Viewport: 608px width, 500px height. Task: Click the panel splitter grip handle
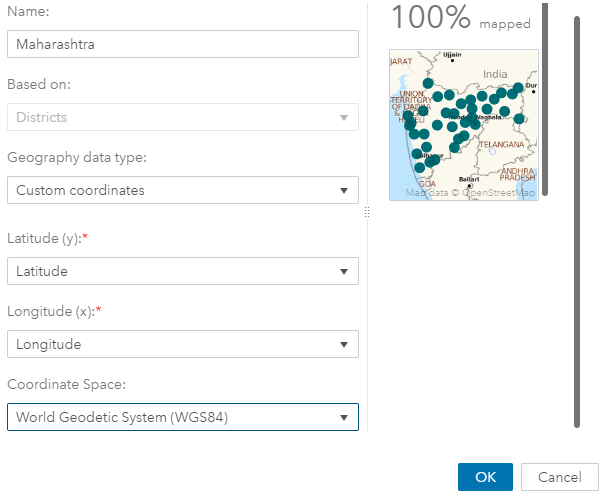(x=367, y=212)
